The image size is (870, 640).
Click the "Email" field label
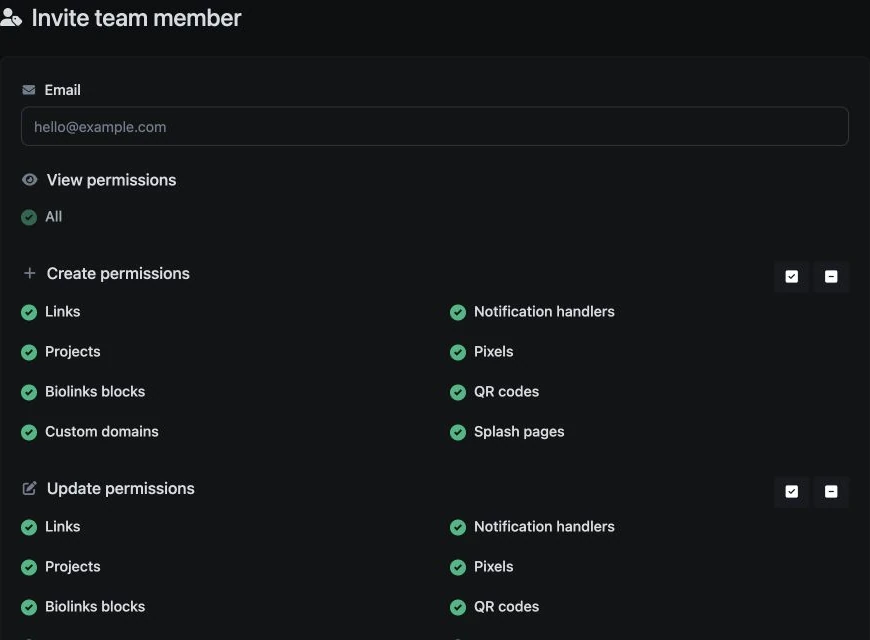[63, 90]
